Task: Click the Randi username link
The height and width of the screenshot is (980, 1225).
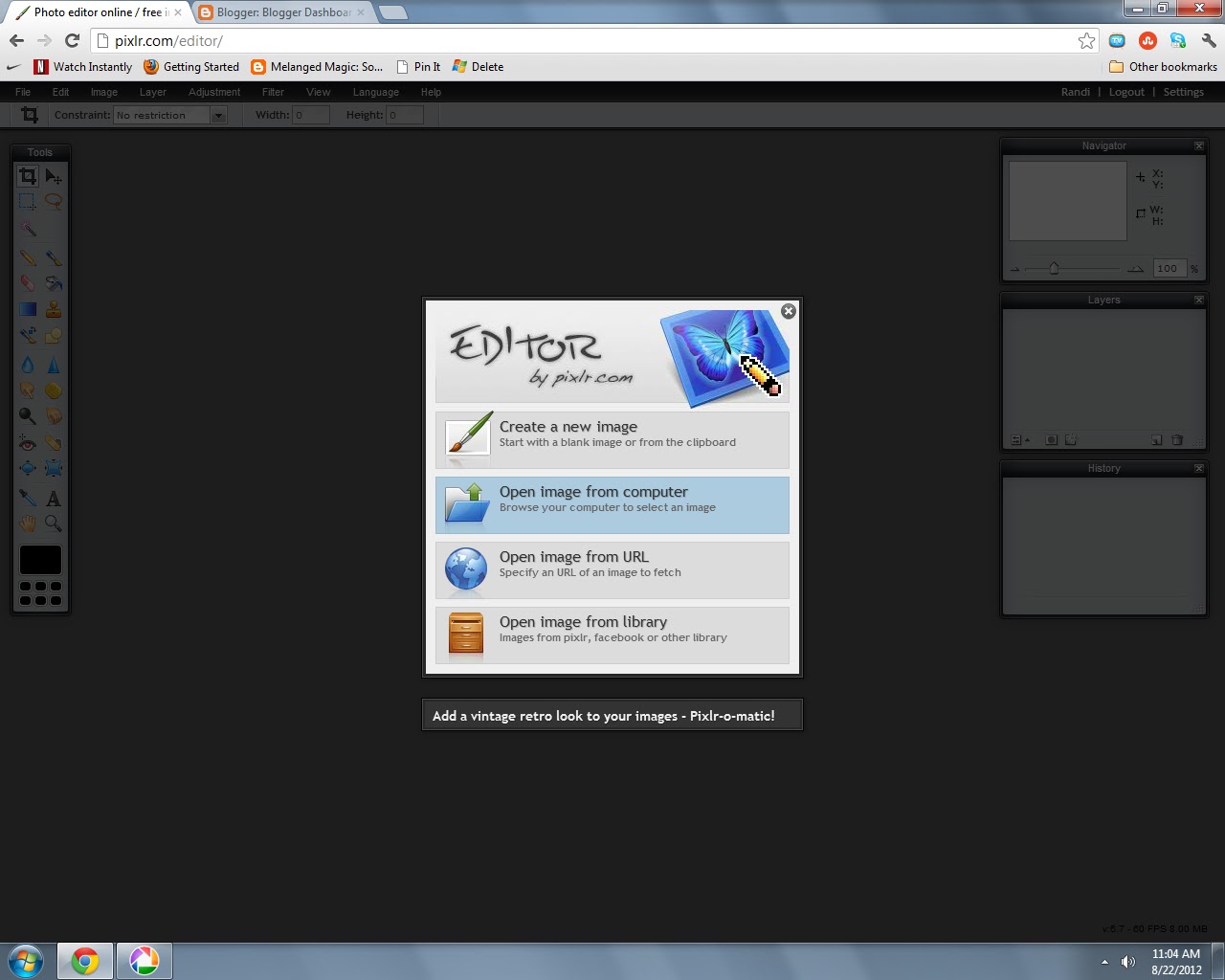Action: tap(1076, 92)
